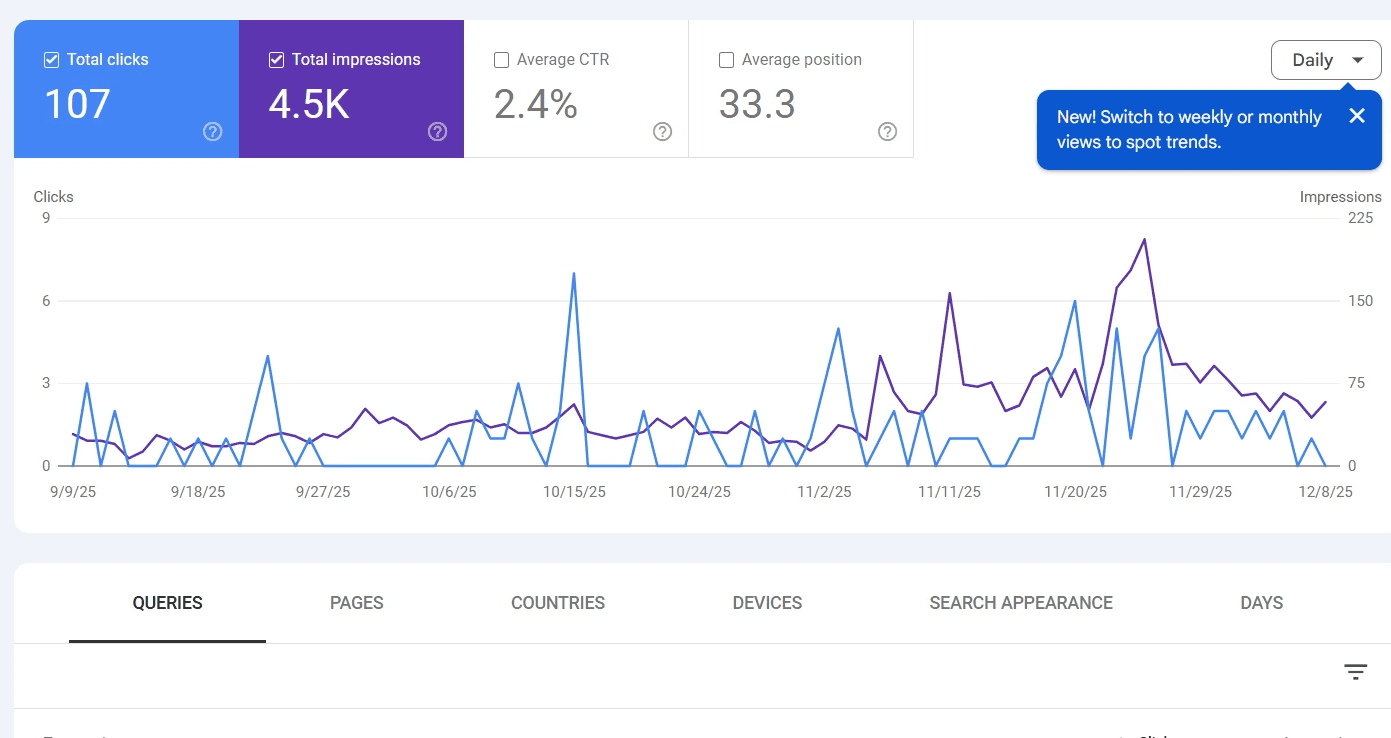
Task: Click the 4.5K total impressions value
Action: [309, 104]
